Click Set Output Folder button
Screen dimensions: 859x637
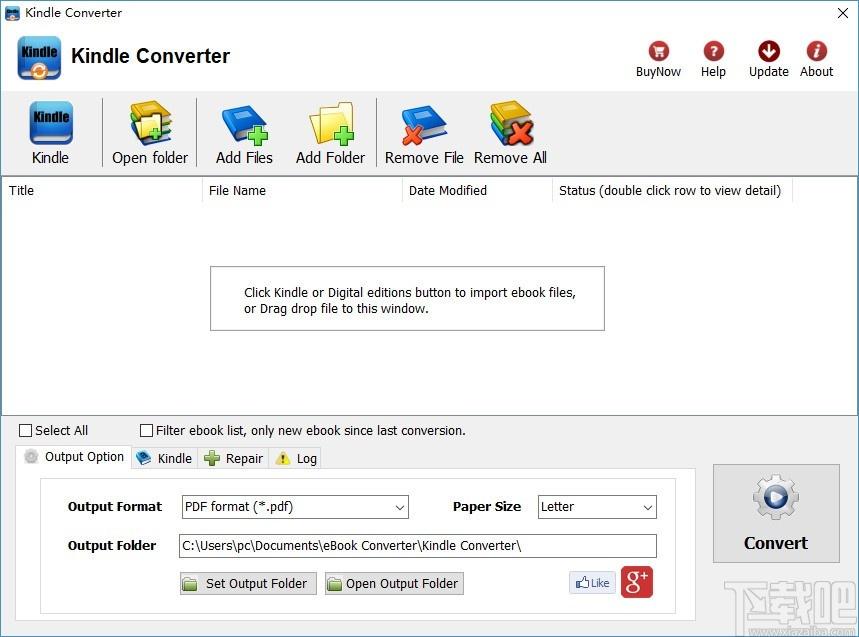(248, 584)
